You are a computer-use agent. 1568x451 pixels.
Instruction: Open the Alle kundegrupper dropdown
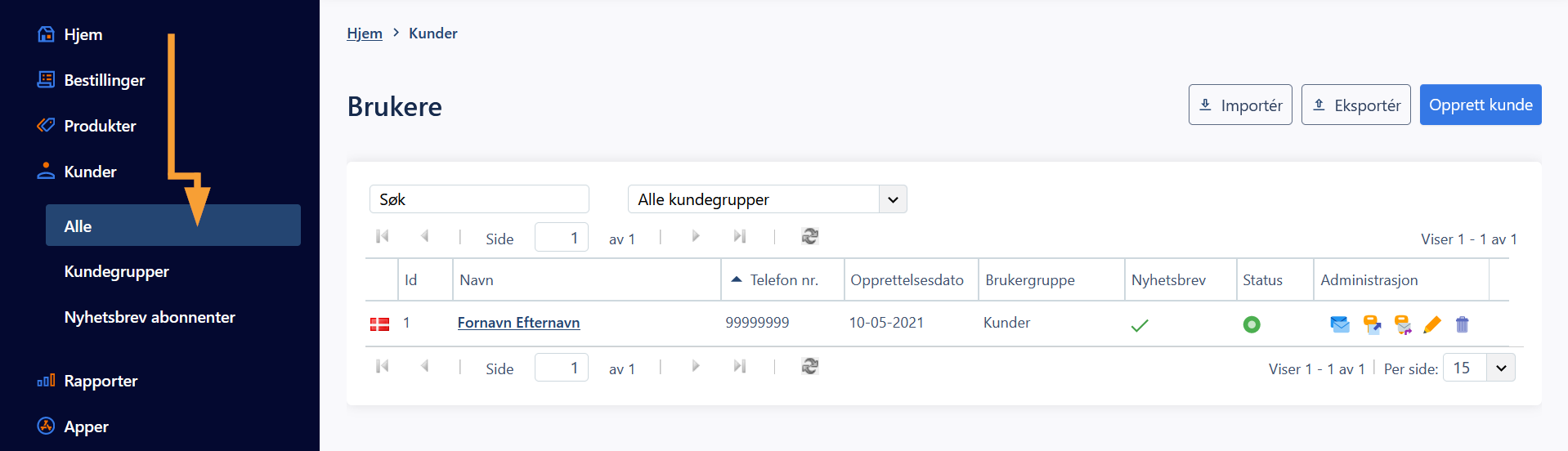point(767,199)
